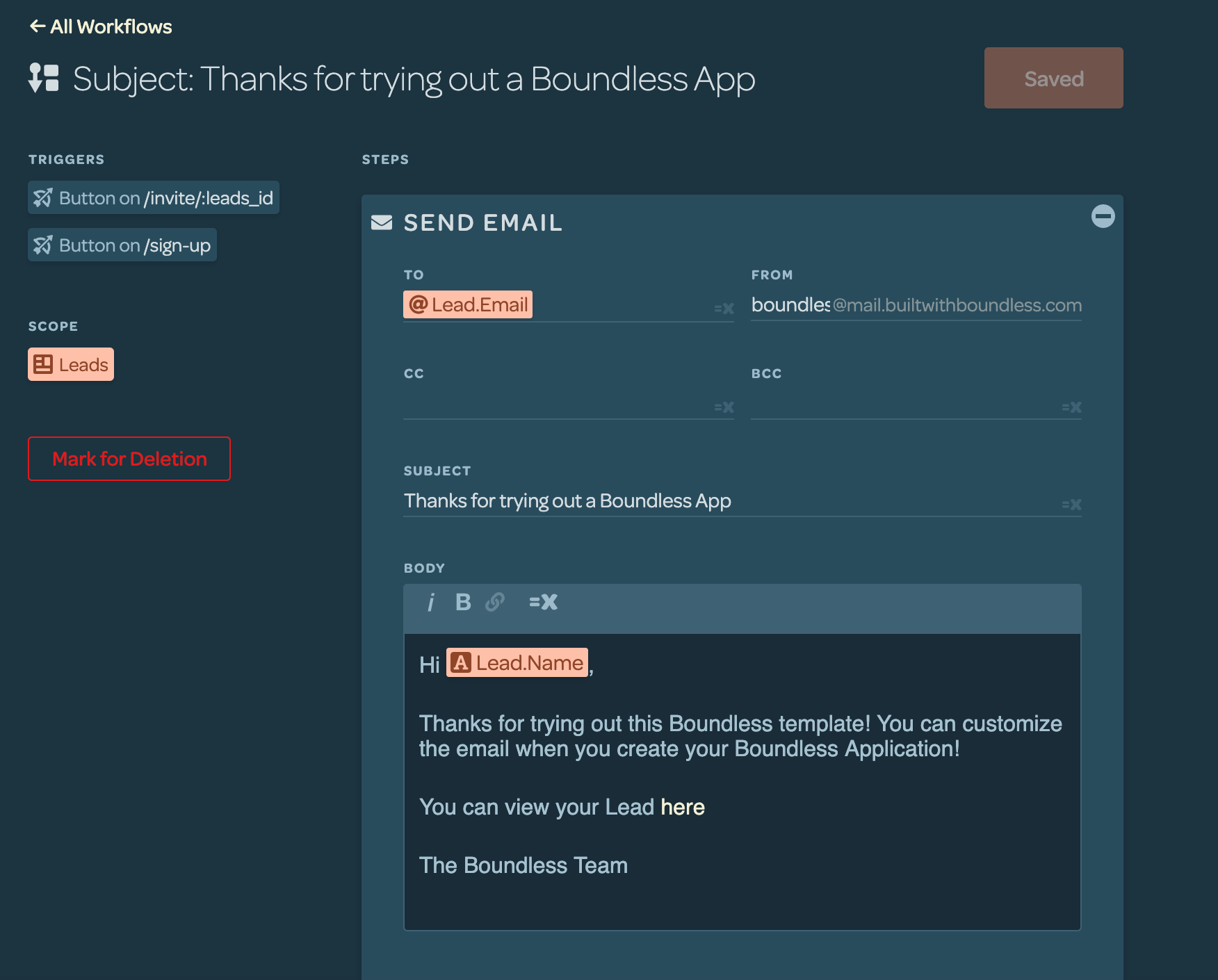
Task: Click the workflow icon beside title
Action: pos(44,78)
